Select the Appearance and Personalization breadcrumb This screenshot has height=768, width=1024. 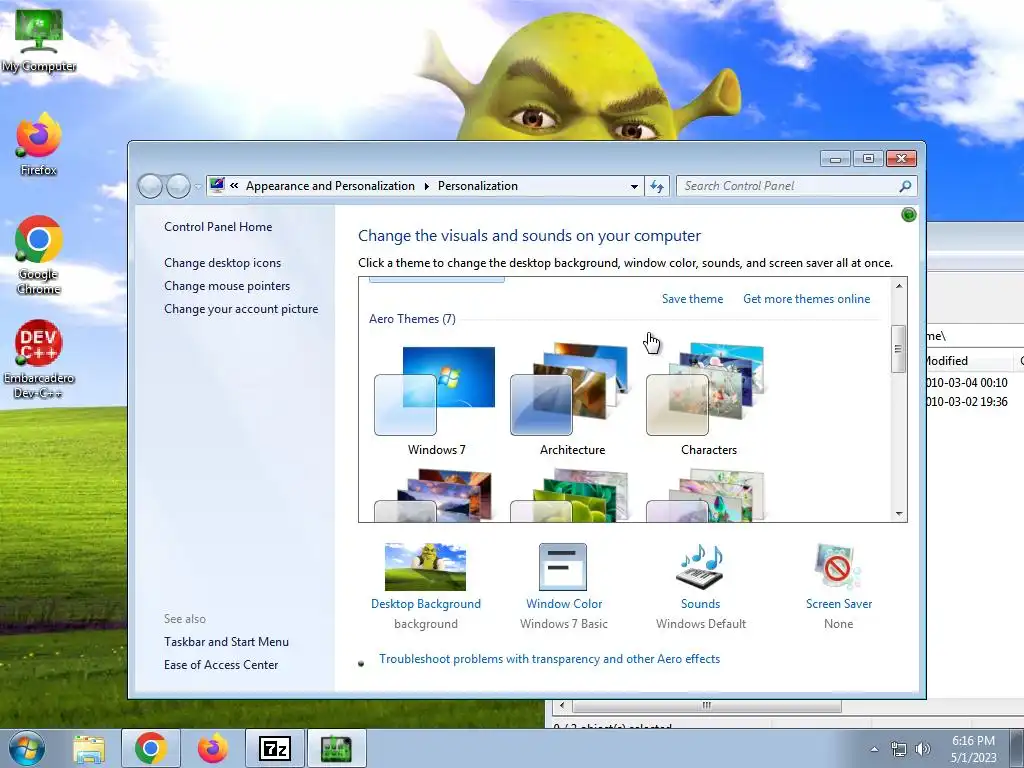330,186
